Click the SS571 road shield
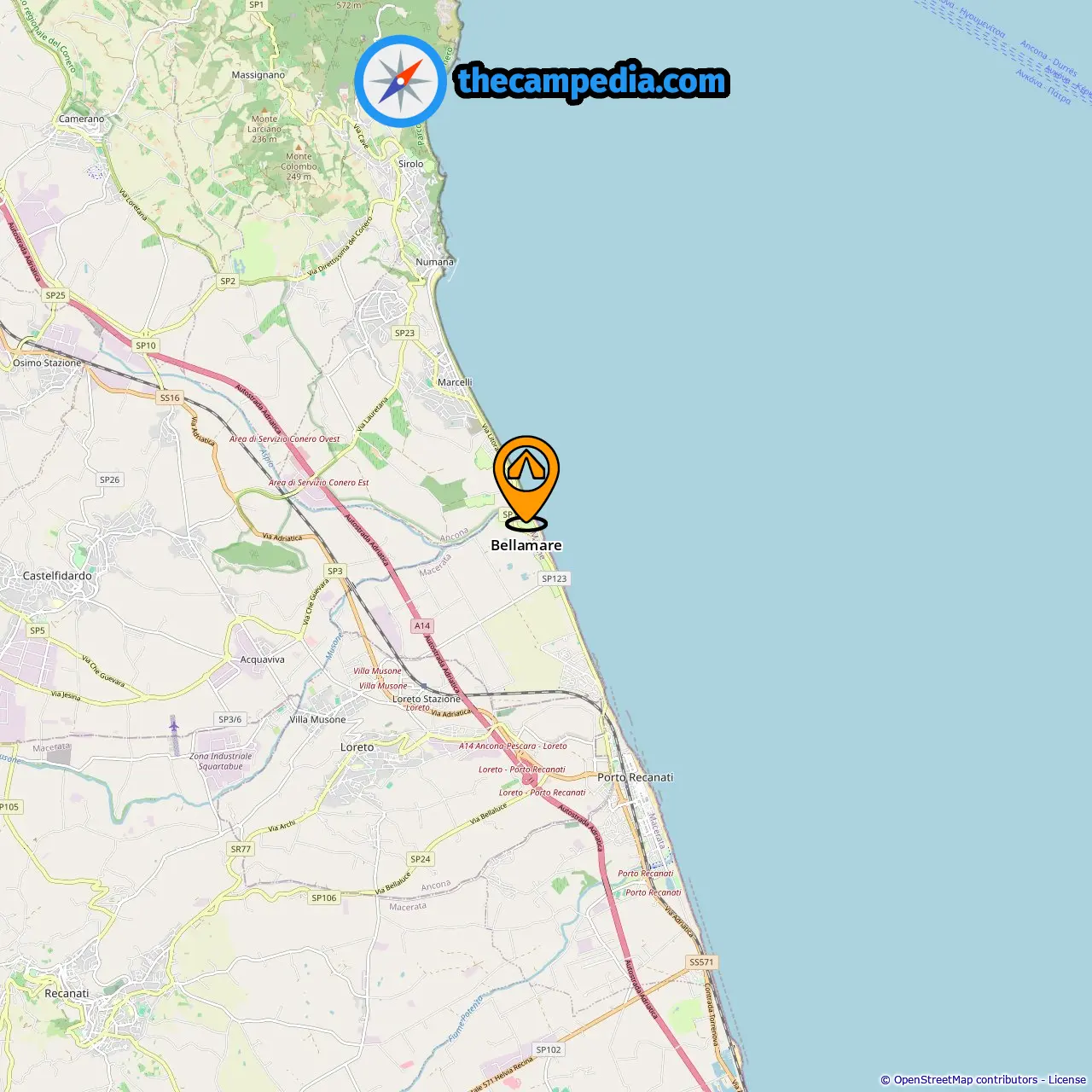The height and width of the screenshot is (1092, 1092). pyautogui.click(x=701, y=961)
